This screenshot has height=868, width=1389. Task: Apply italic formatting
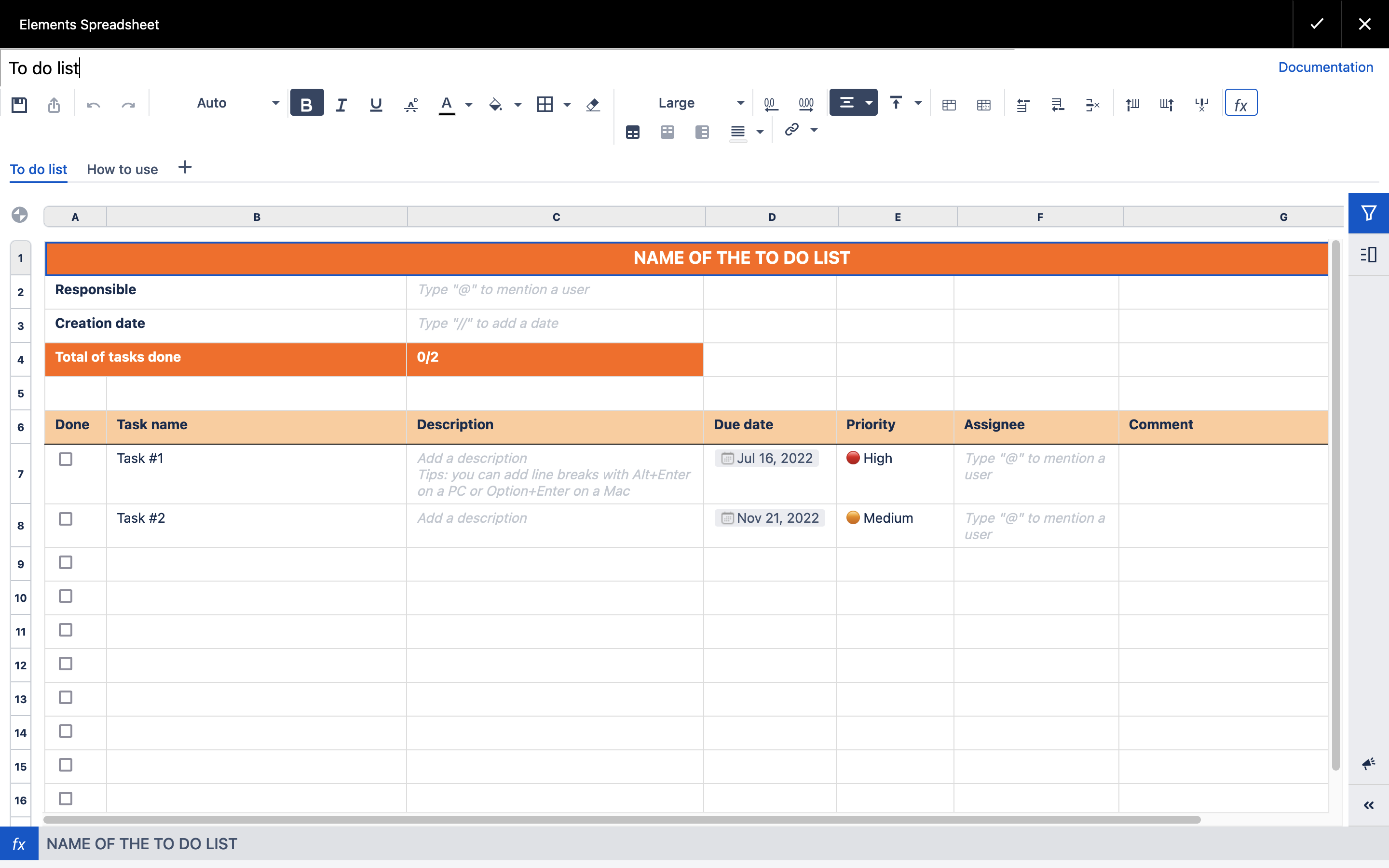(x=341, y=104)
